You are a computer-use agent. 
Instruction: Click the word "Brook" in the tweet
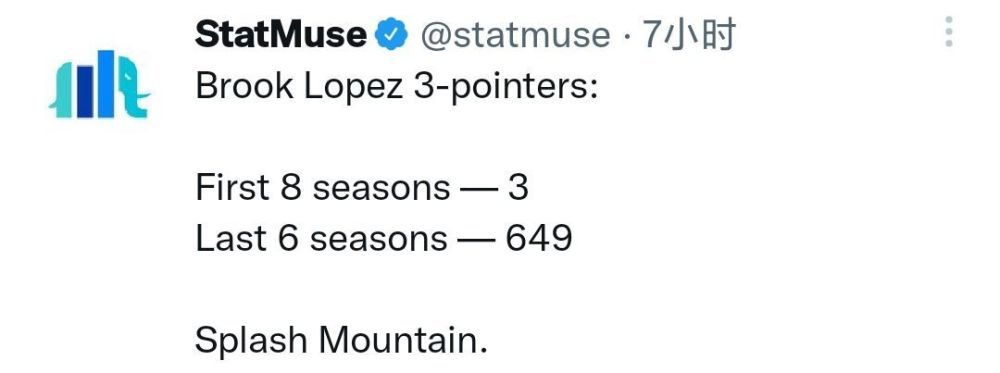(x=244, y=85)
